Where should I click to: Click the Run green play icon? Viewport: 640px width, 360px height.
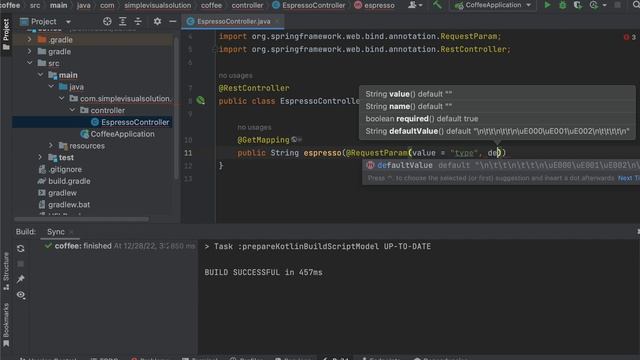pyautogui.click(x=547, y=5)
